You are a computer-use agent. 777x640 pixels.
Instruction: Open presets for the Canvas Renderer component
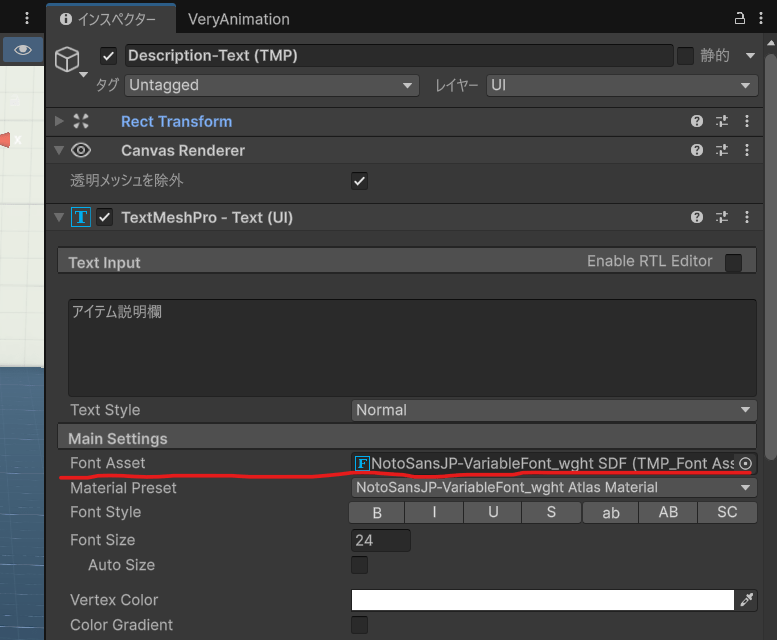pyautogui.click(x=722, y=150)
